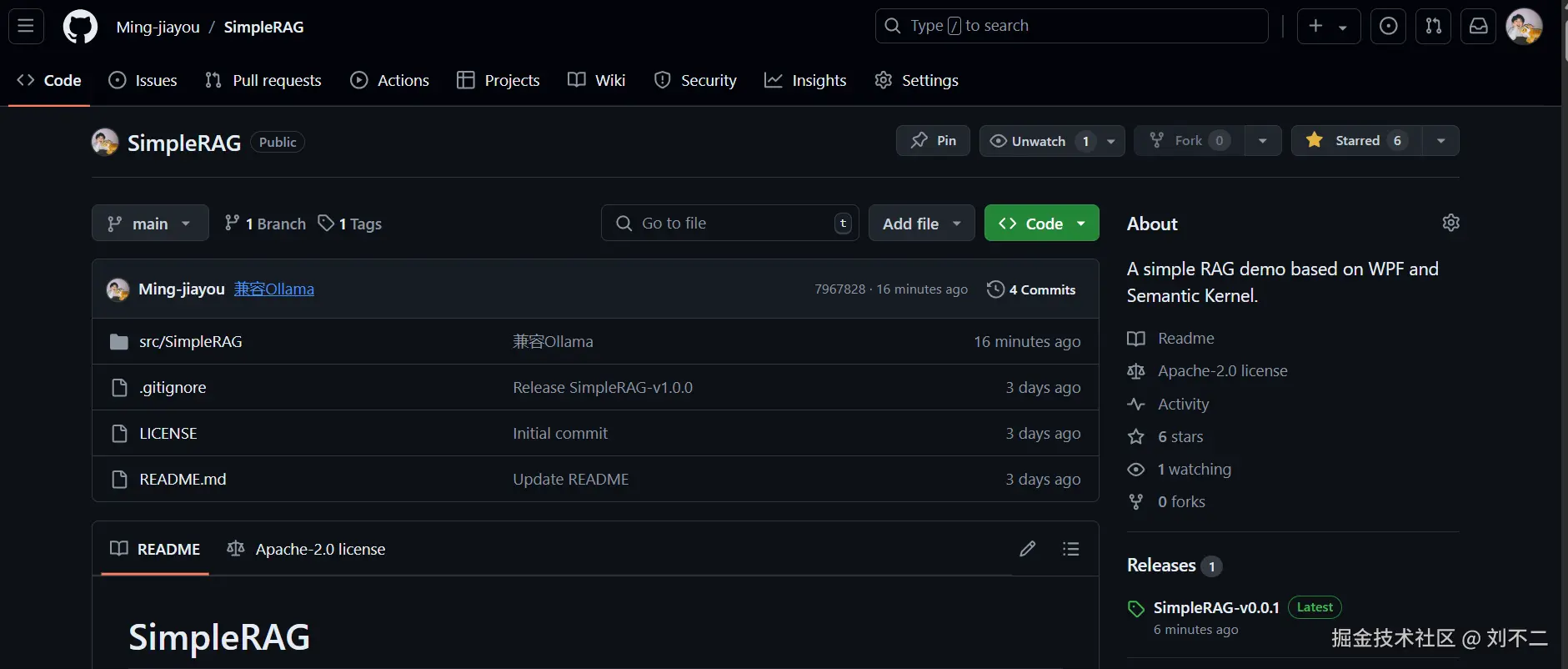Open the SimpleRAG-v0.0.1 release link
1568x669 pixels.
click(1215, 607)
